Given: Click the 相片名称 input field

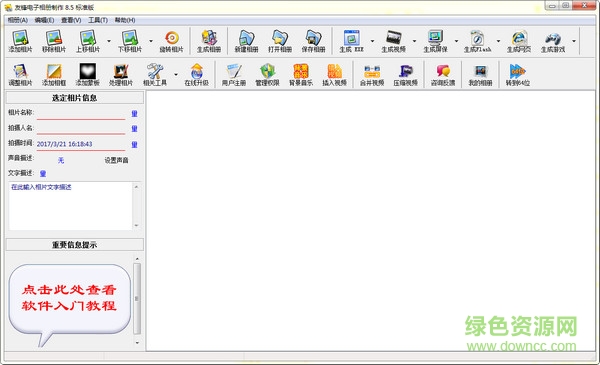Looking at the screenshot, I should [81, 114].
